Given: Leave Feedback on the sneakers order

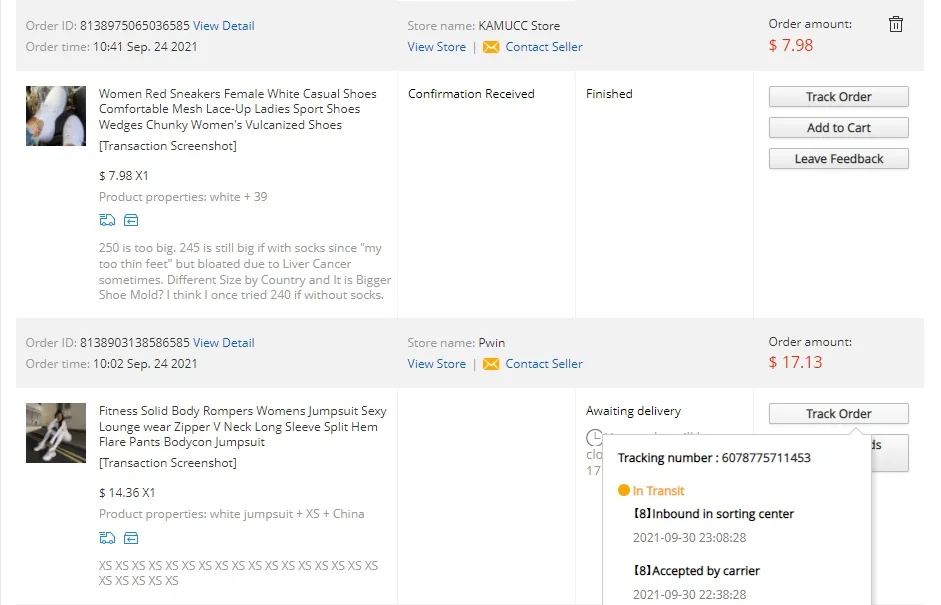Looking at the screenshot, I should pyautogui.click(x=838, y=159).
